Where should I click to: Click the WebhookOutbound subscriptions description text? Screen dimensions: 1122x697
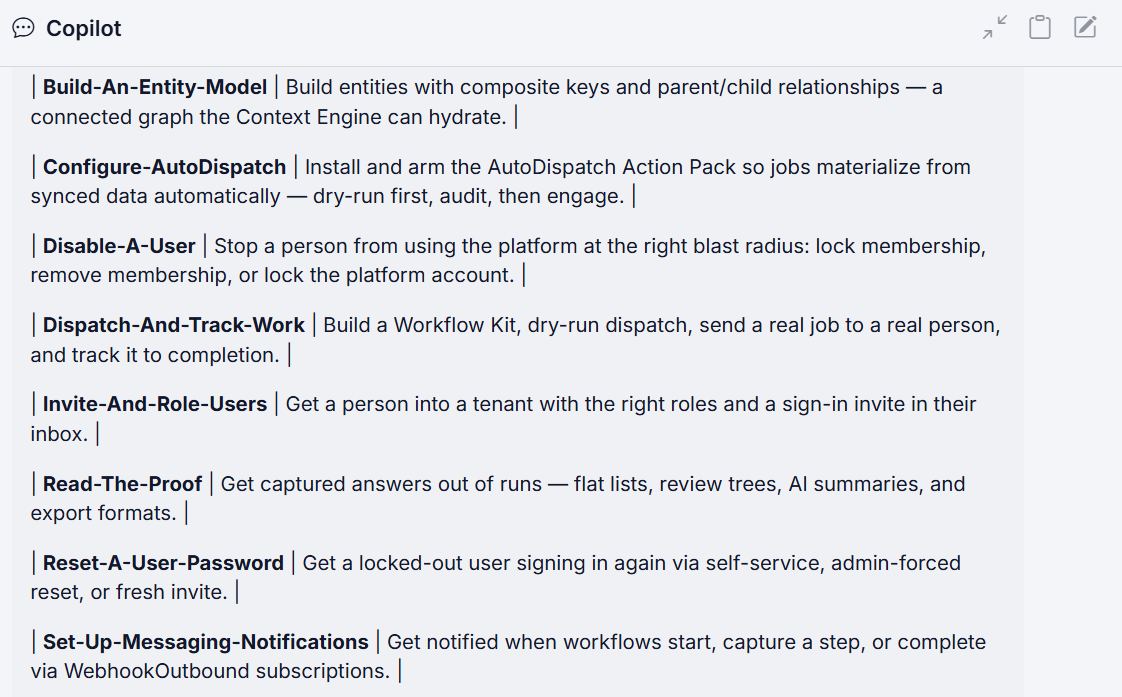[508, 656]
